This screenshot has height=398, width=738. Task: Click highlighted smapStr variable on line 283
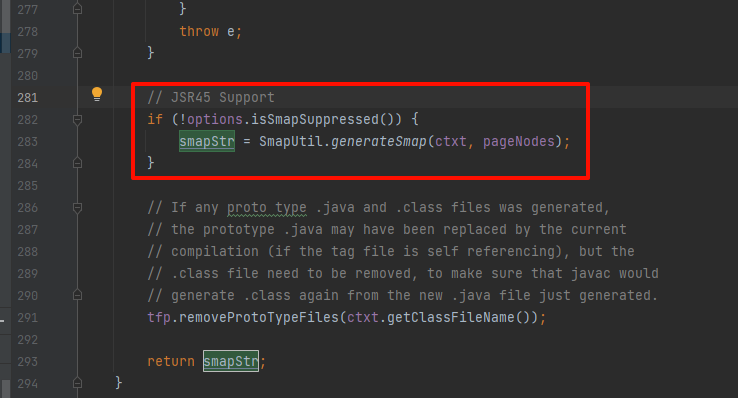click(207, 141)
